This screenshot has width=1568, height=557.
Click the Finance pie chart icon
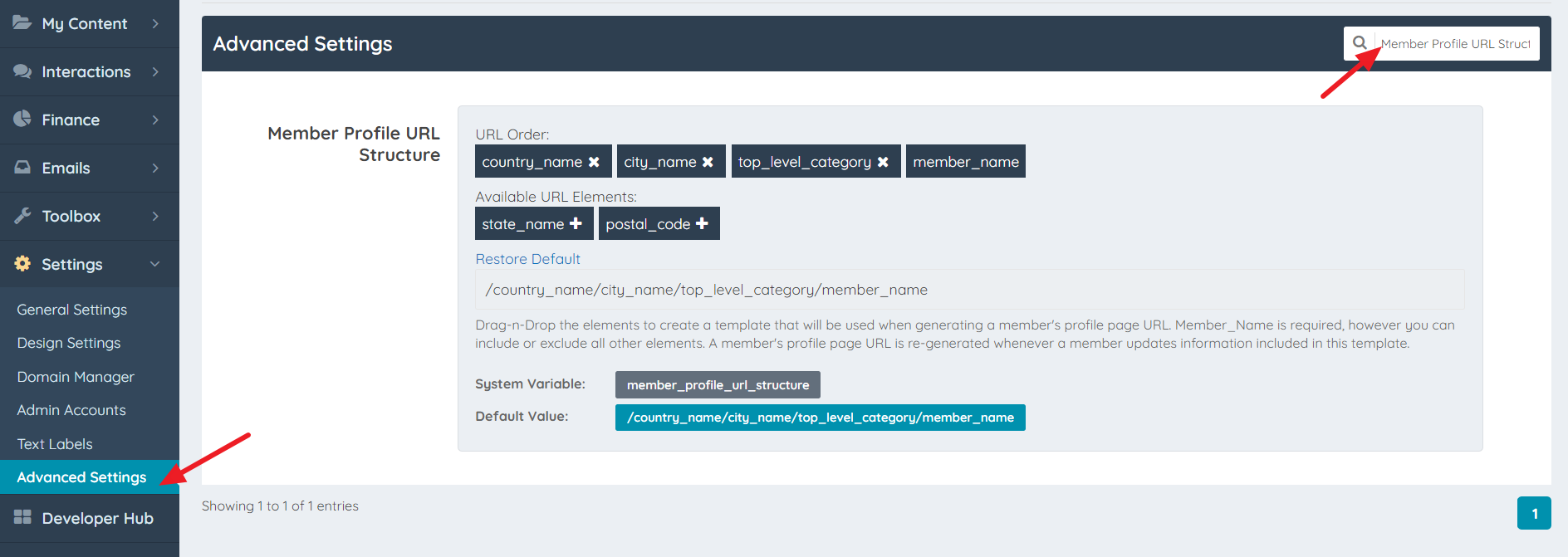tap(22, 119)
